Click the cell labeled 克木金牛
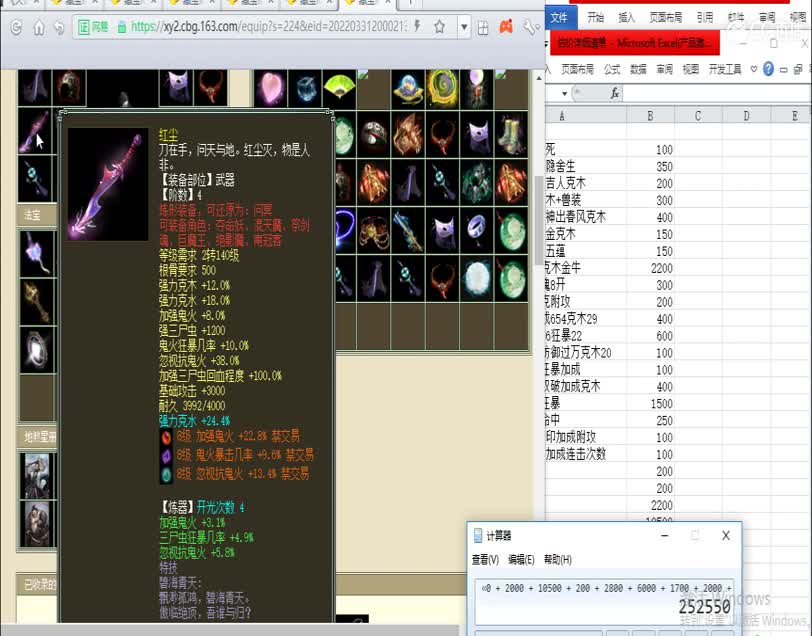812x636 pixels. (x=586, y=268)
